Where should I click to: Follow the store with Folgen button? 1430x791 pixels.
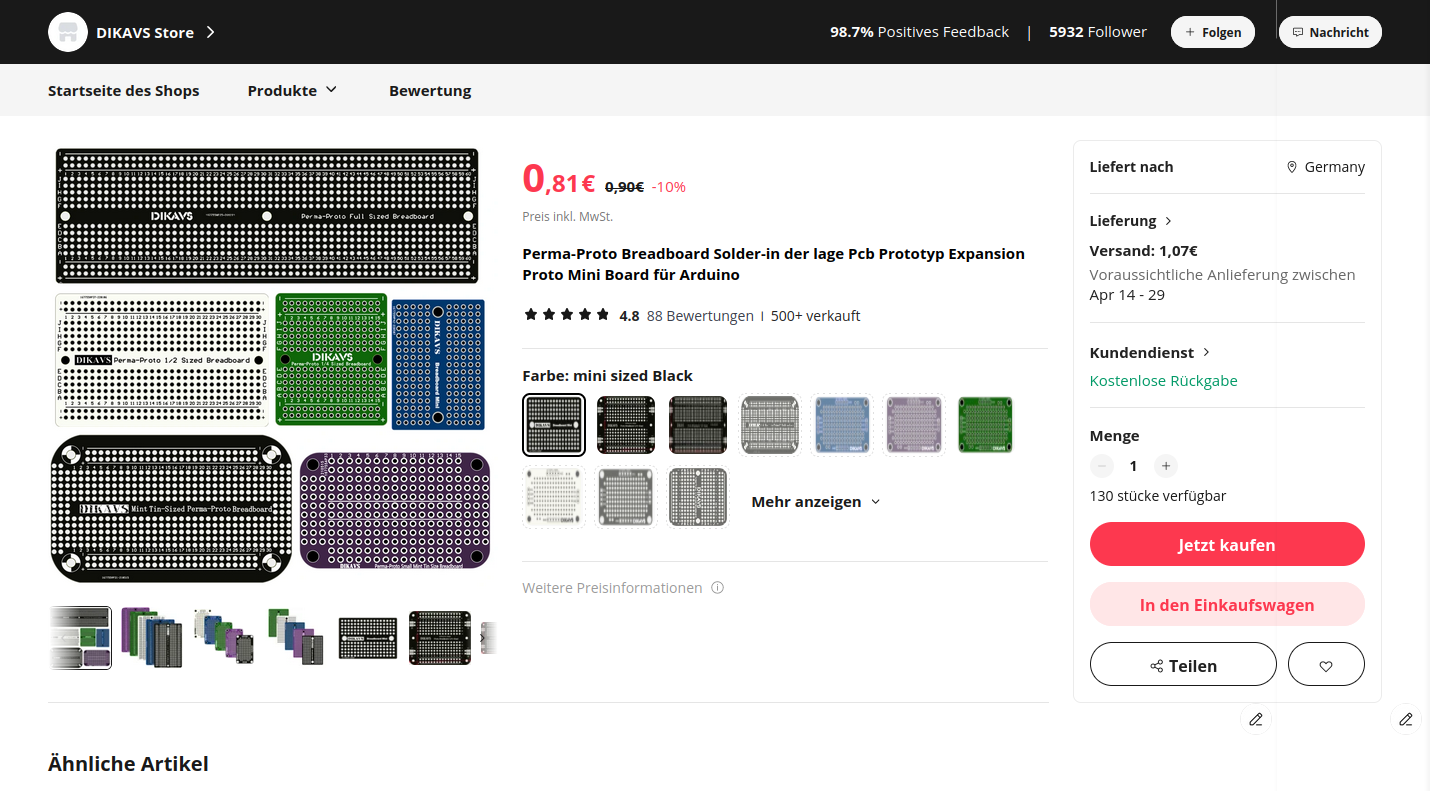1212,32
